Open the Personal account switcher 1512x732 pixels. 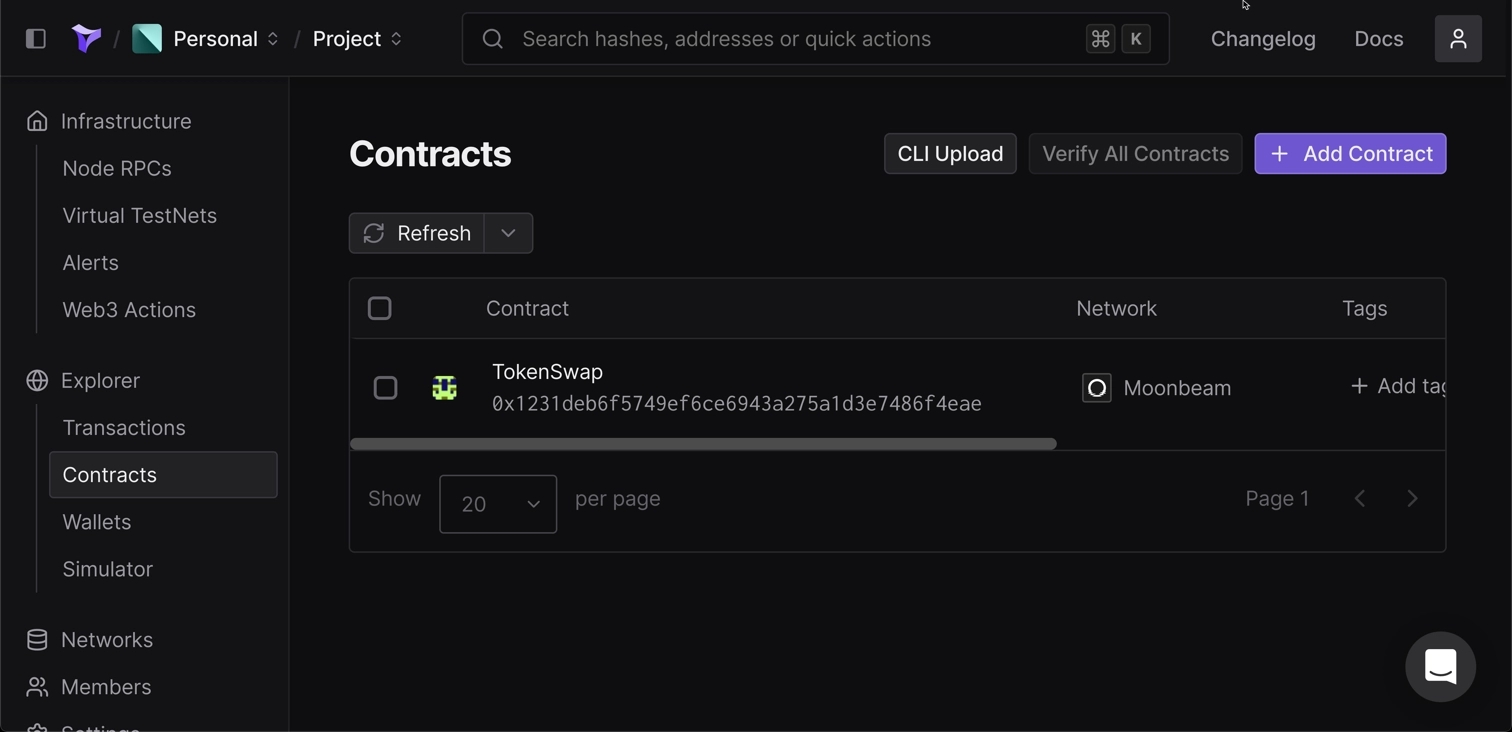[x=207, y=39]
